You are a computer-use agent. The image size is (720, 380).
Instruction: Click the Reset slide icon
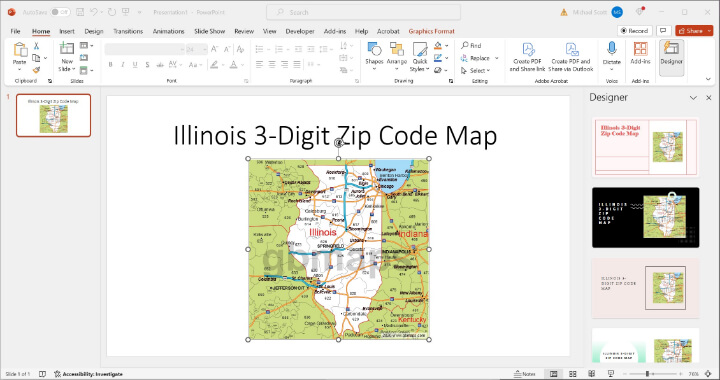click(84, 58)
